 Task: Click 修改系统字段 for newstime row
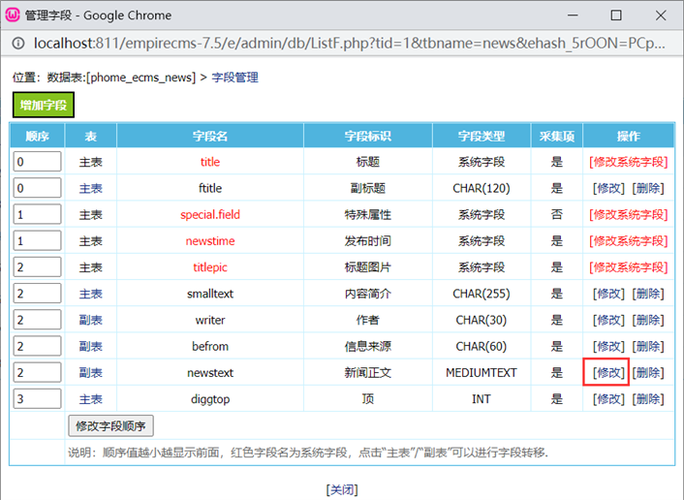coord(628,241)
